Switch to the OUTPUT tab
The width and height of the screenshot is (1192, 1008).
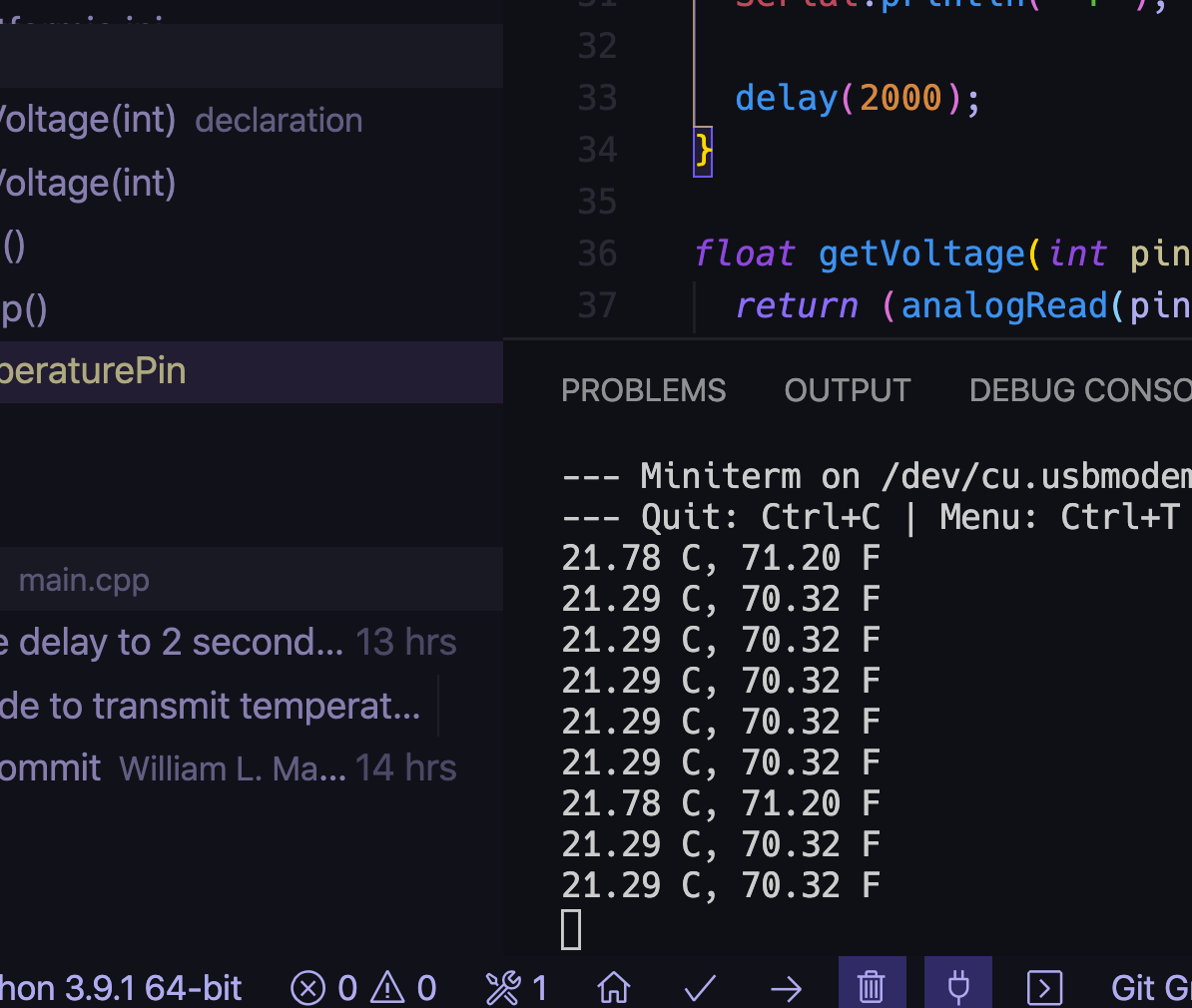pyautogui.click(x=848, y=391)
